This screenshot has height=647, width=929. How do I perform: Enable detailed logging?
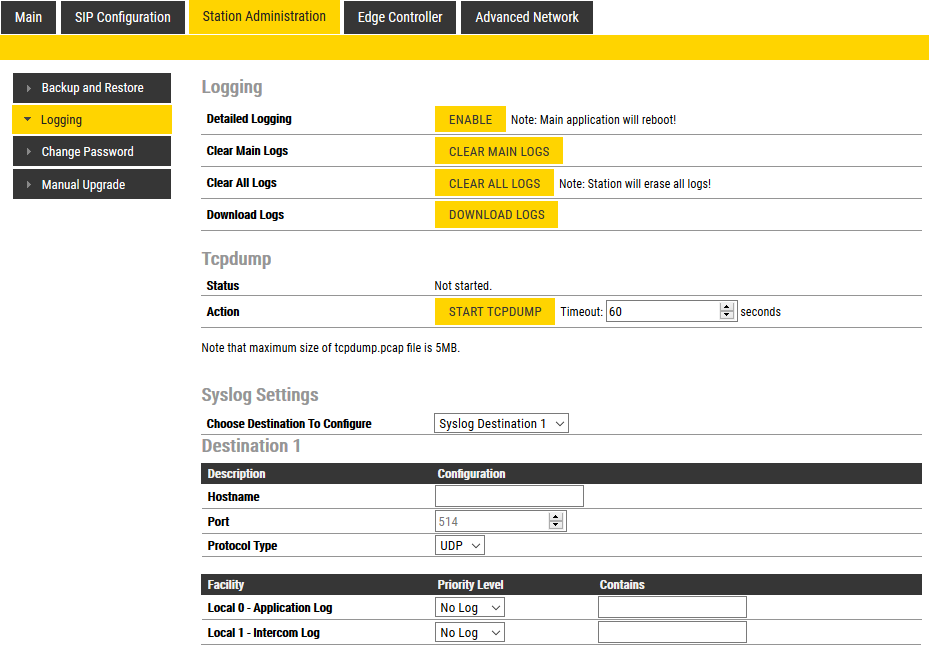[470, 119]
